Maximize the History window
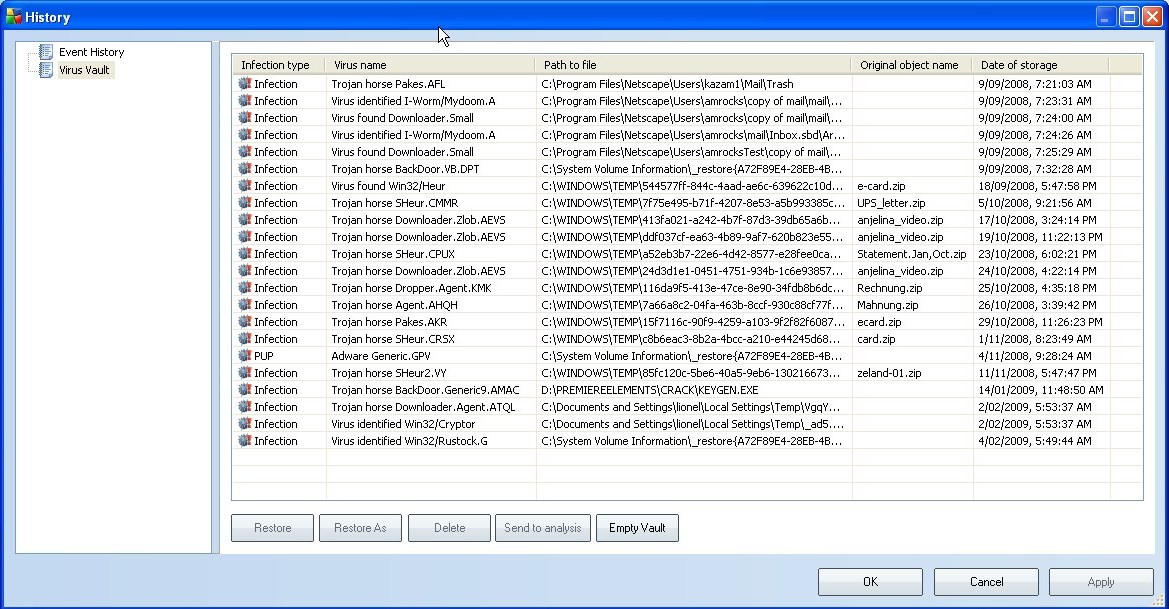Image resolution: width=1169 pixels, height=609 pixels. (1128, 17)
